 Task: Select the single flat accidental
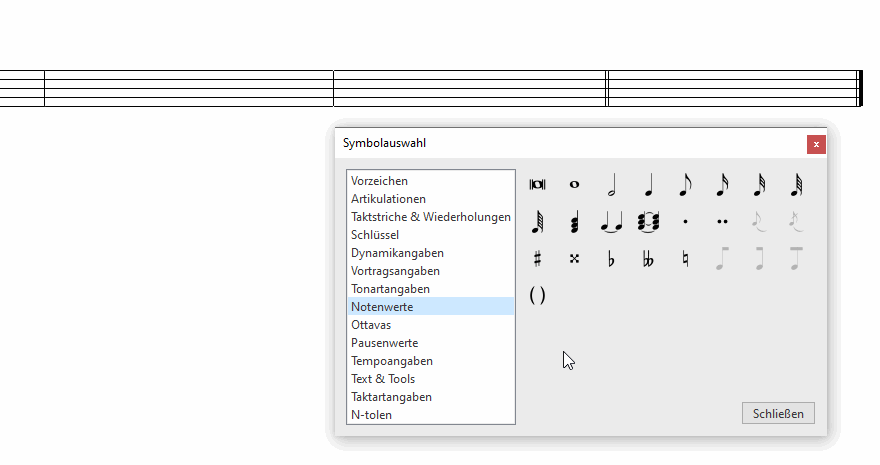(x=611, y=259)
